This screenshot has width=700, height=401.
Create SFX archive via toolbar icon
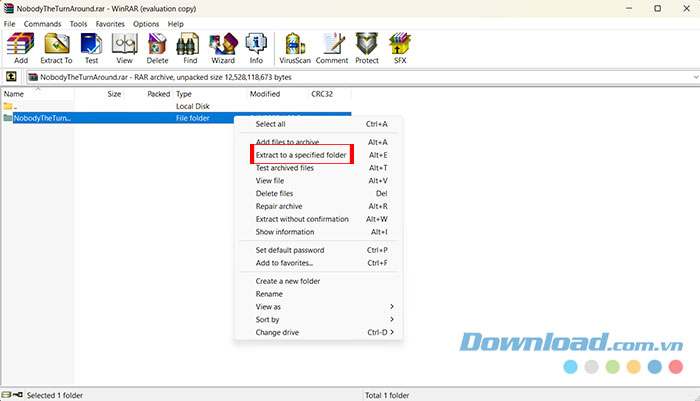click(x=400, y=48)
